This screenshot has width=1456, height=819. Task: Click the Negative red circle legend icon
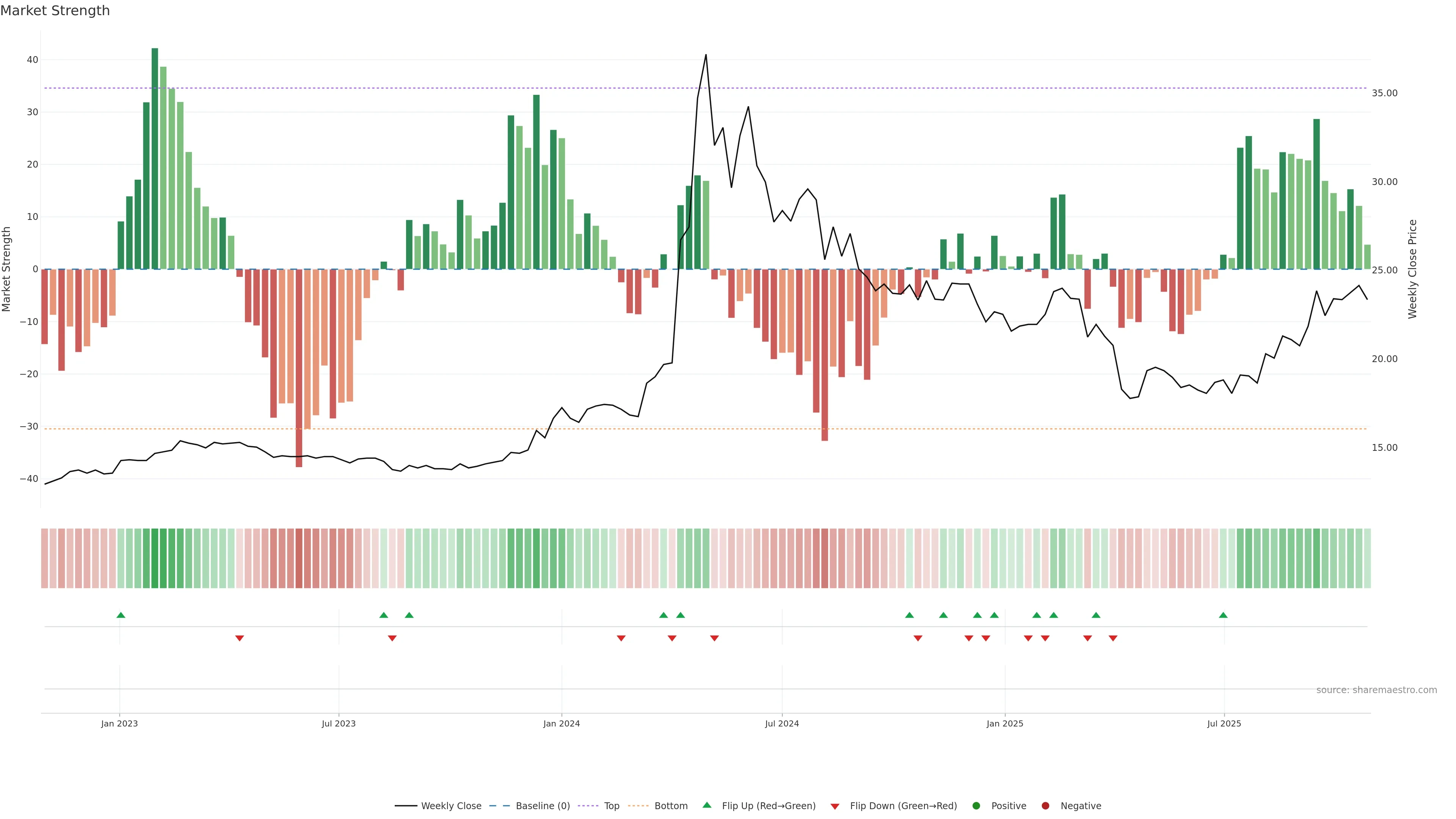[x=1045, y=806]
